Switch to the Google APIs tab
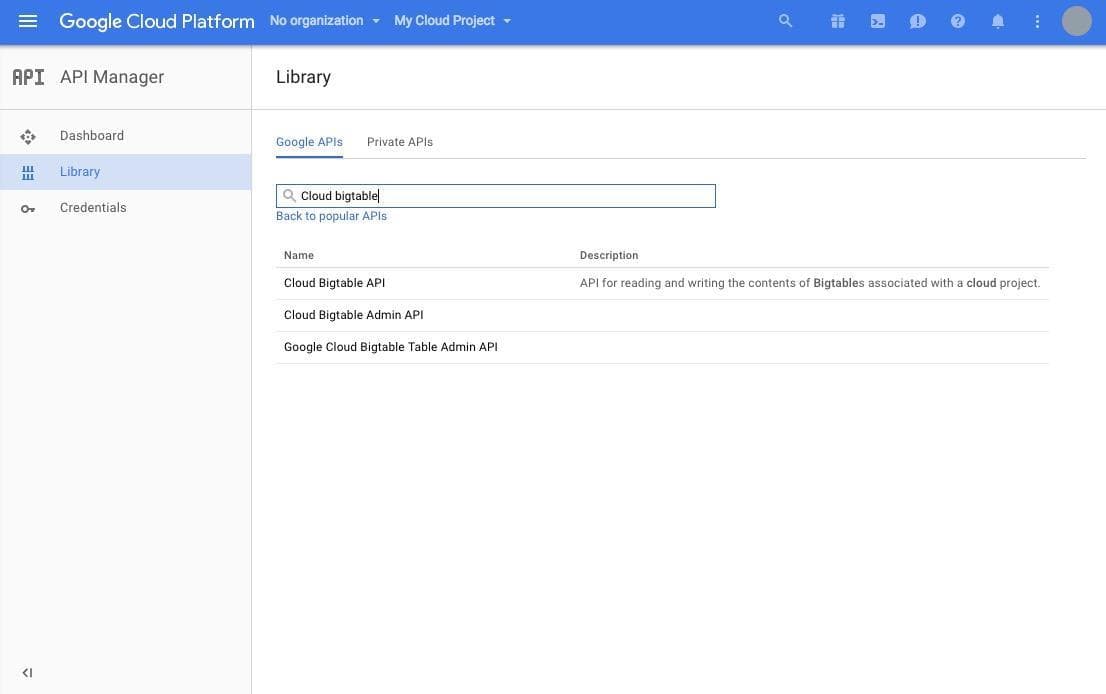This screenshot has width=1106, height=694. point(309,142)
